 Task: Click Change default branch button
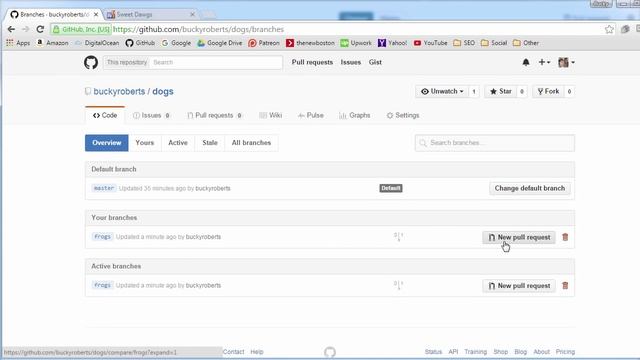530,188
